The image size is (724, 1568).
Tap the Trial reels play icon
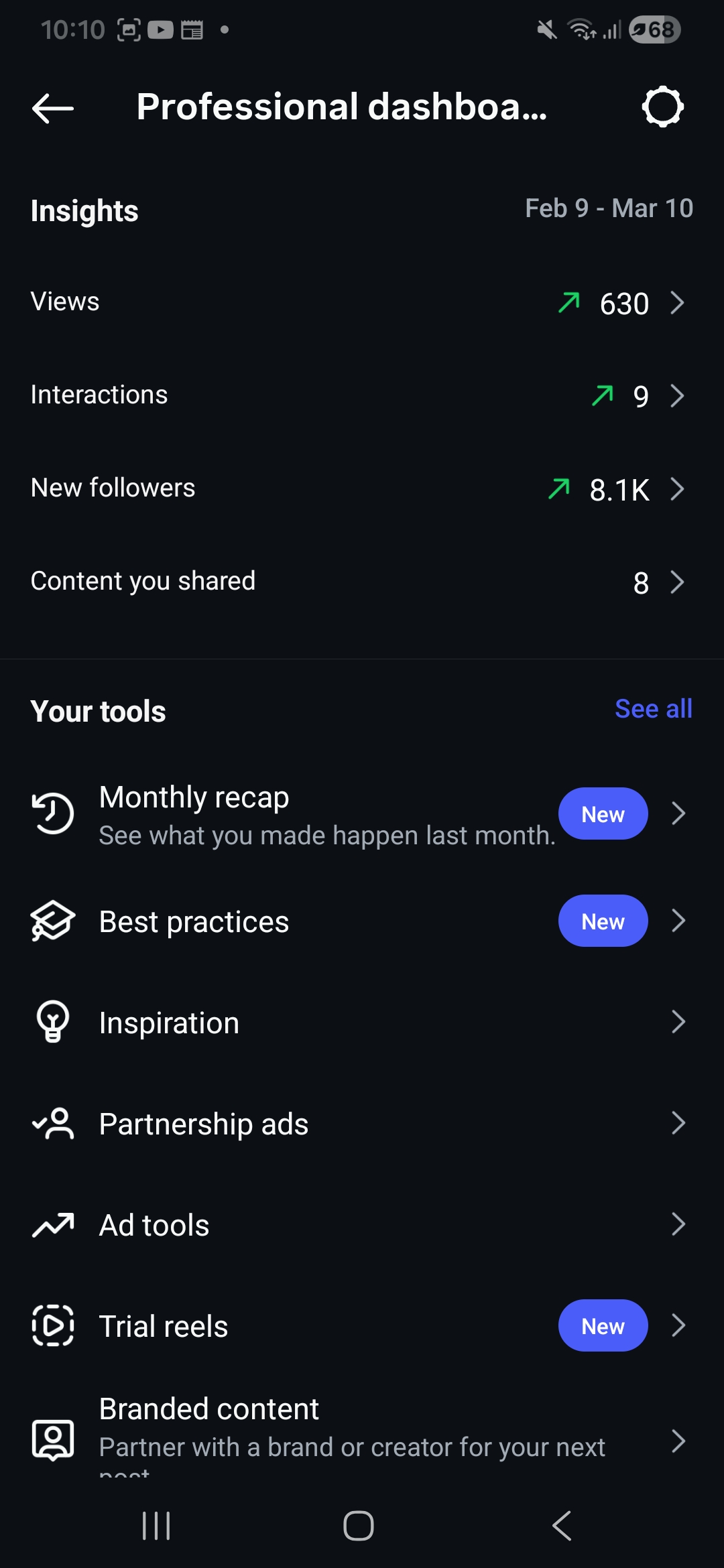point(52,1325)
